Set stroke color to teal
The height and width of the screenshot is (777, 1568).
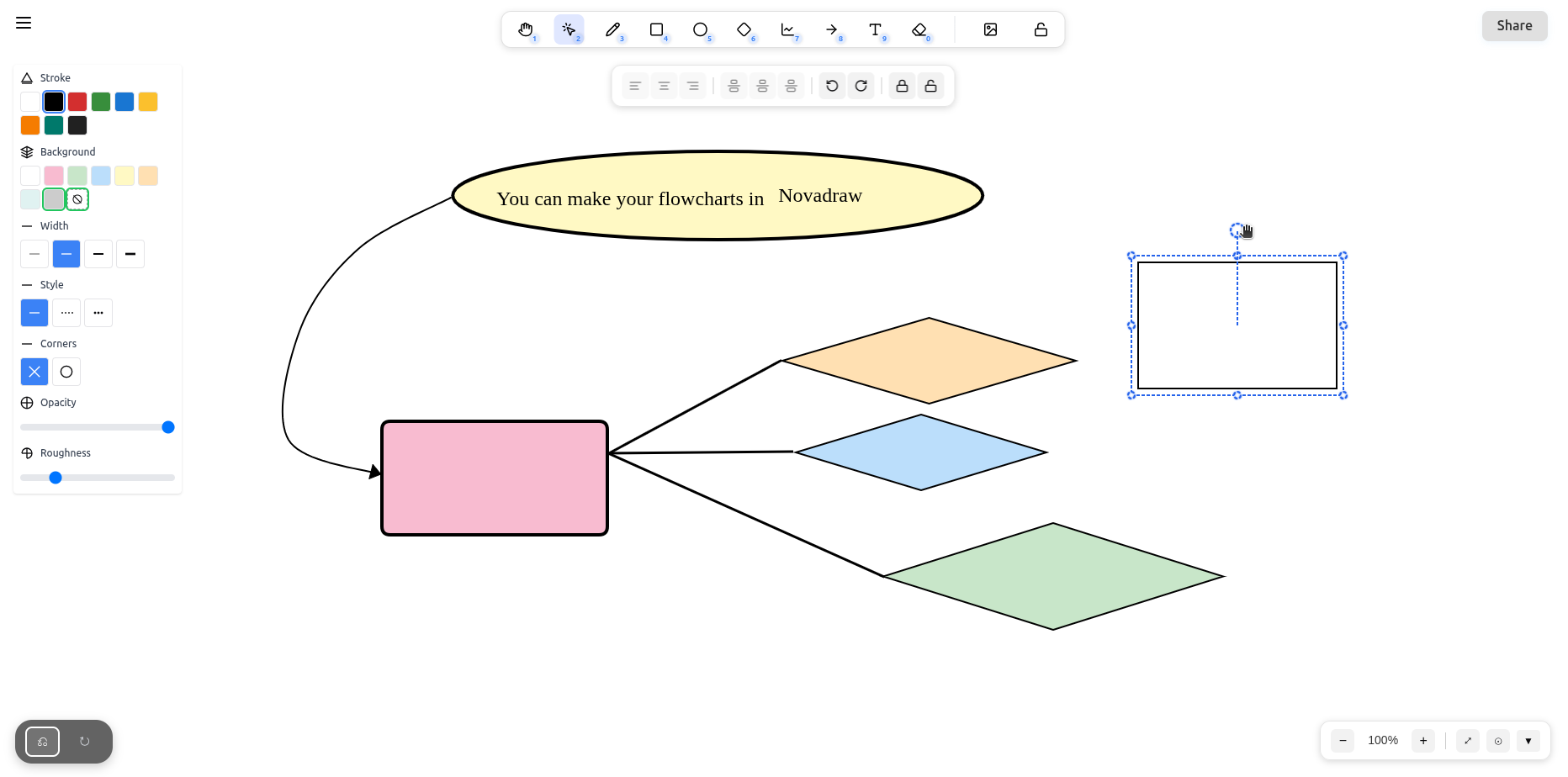(54, 125)
